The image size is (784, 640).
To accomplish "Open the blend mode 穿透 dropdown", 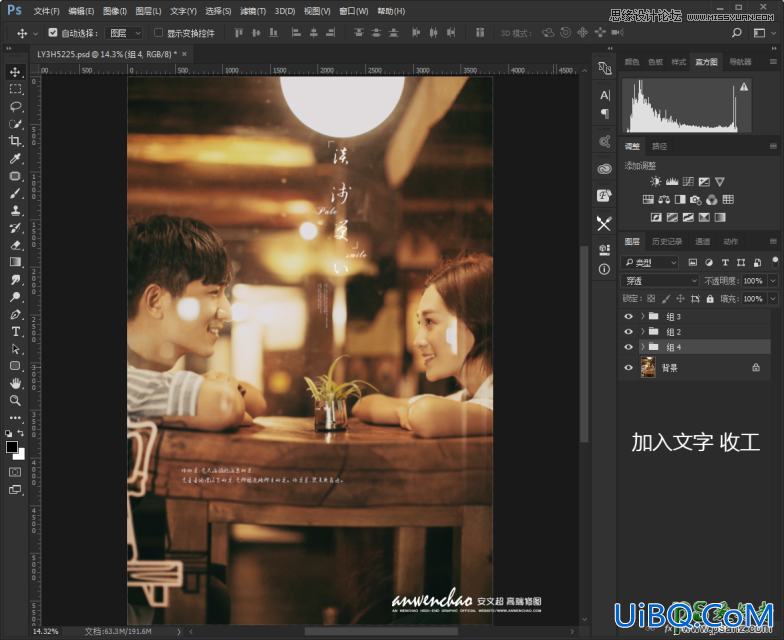I will 660,281.
